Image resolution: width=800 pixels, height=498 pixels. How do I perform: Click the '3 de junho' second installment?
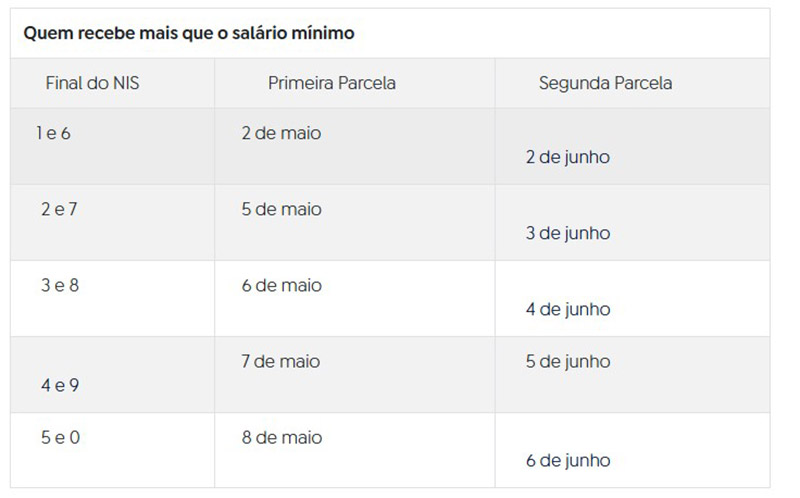coord(567,234)
